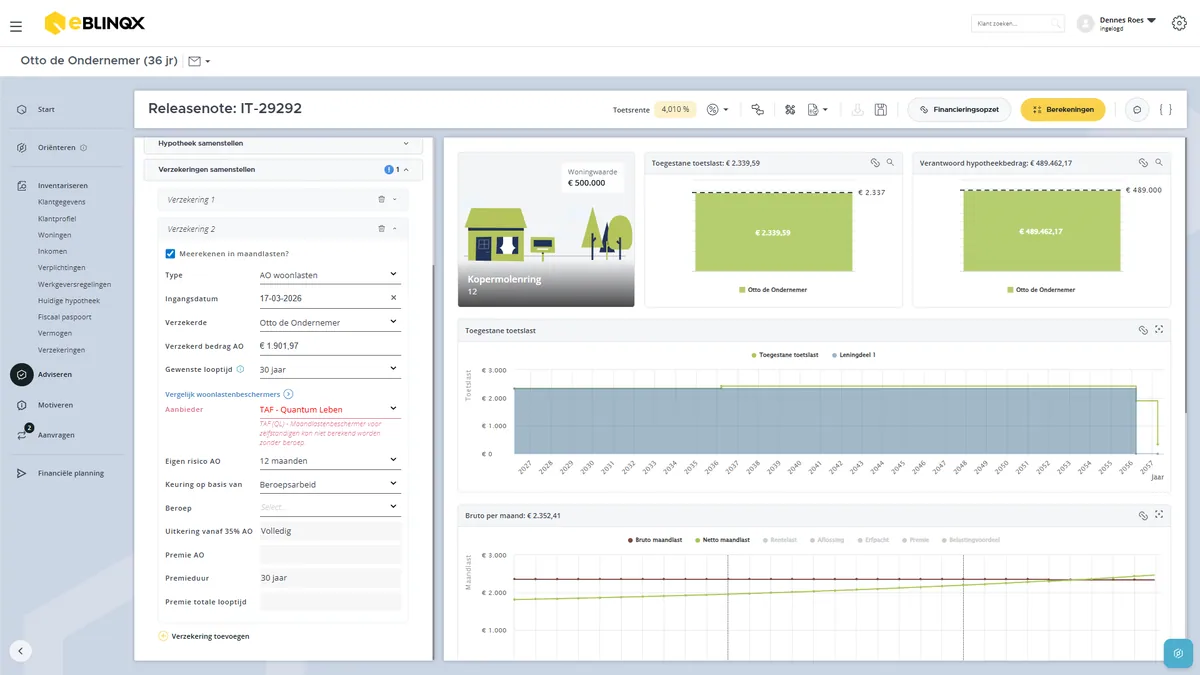The height and width of the screenshot is (675, 1200).
Task: Open Aanvragen in the sidebar
Action: point(56,435)
